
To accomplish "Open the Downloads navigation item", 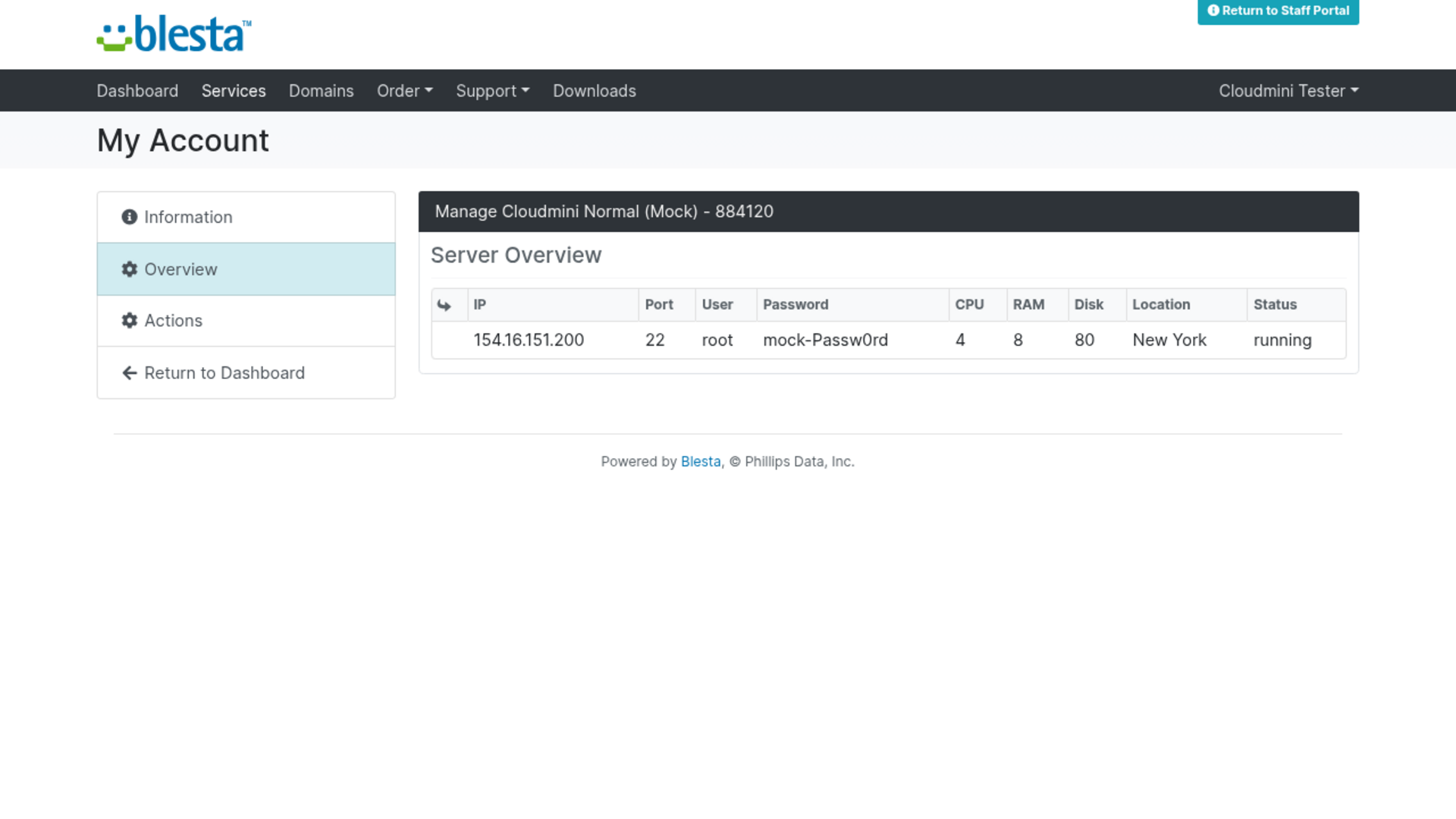I will click(594, 91).
